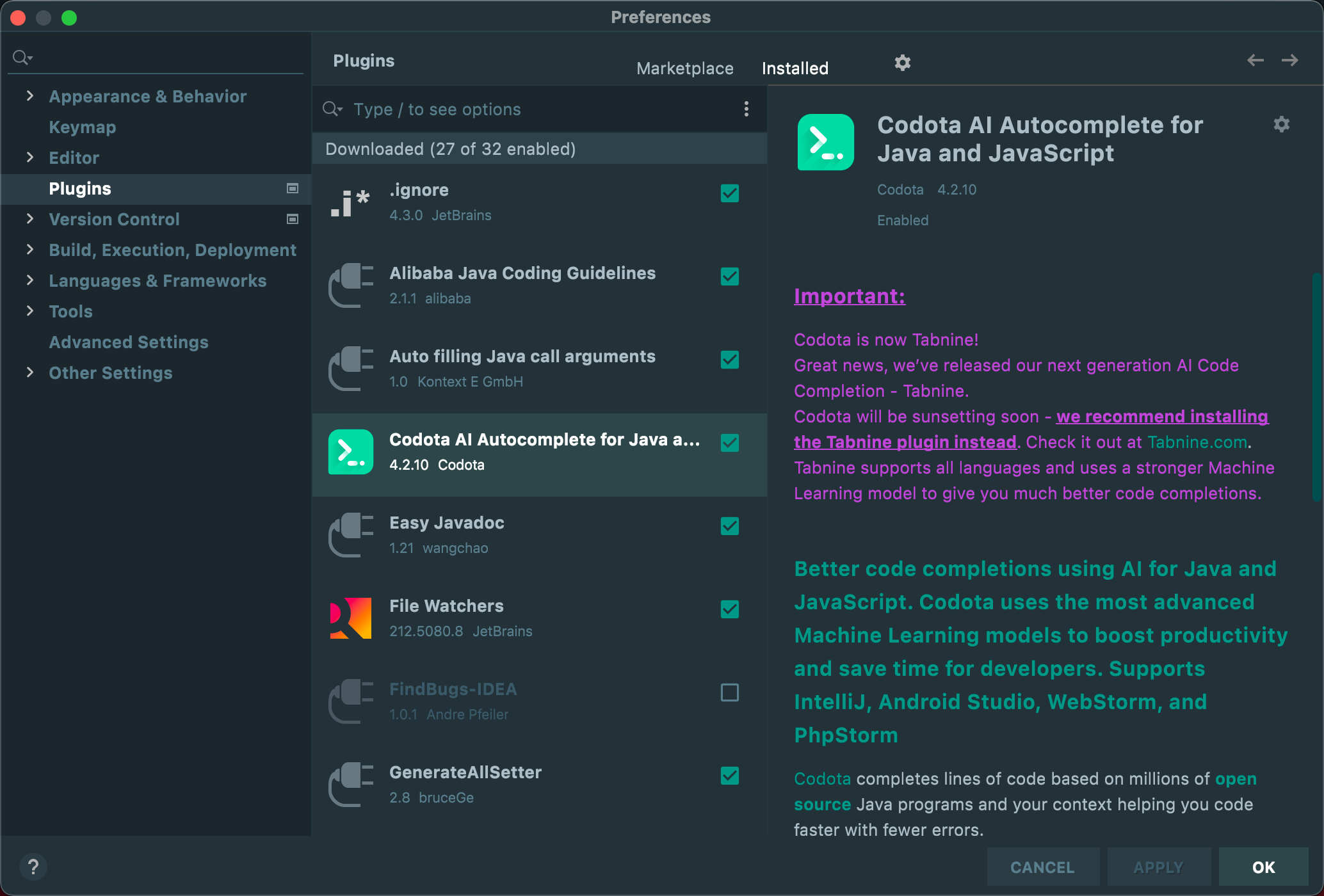Open the Codota plugin detail gear menu
Image resolution: width=1324 pixels, height=896 pixels.
click(x=1281, y=124)
